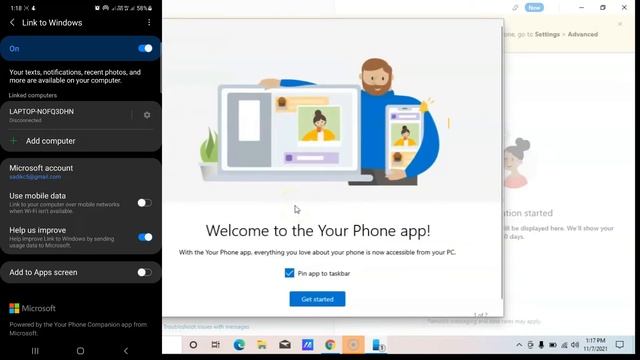The image size is (640, 360).
Task: Uncheck the Pin app to taskbar checkbox
Action: (289, 273)
